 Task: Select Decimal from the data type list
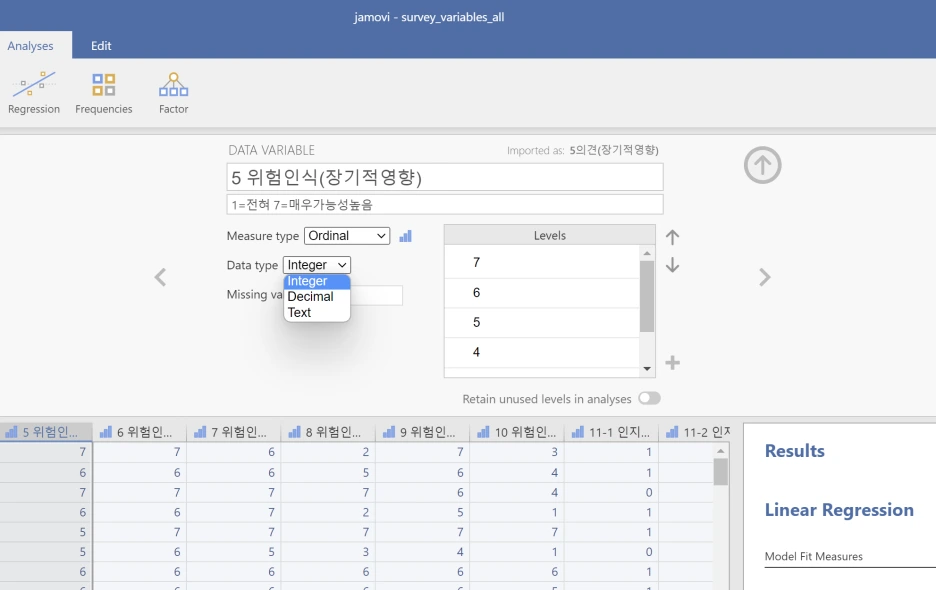point(309,296)
